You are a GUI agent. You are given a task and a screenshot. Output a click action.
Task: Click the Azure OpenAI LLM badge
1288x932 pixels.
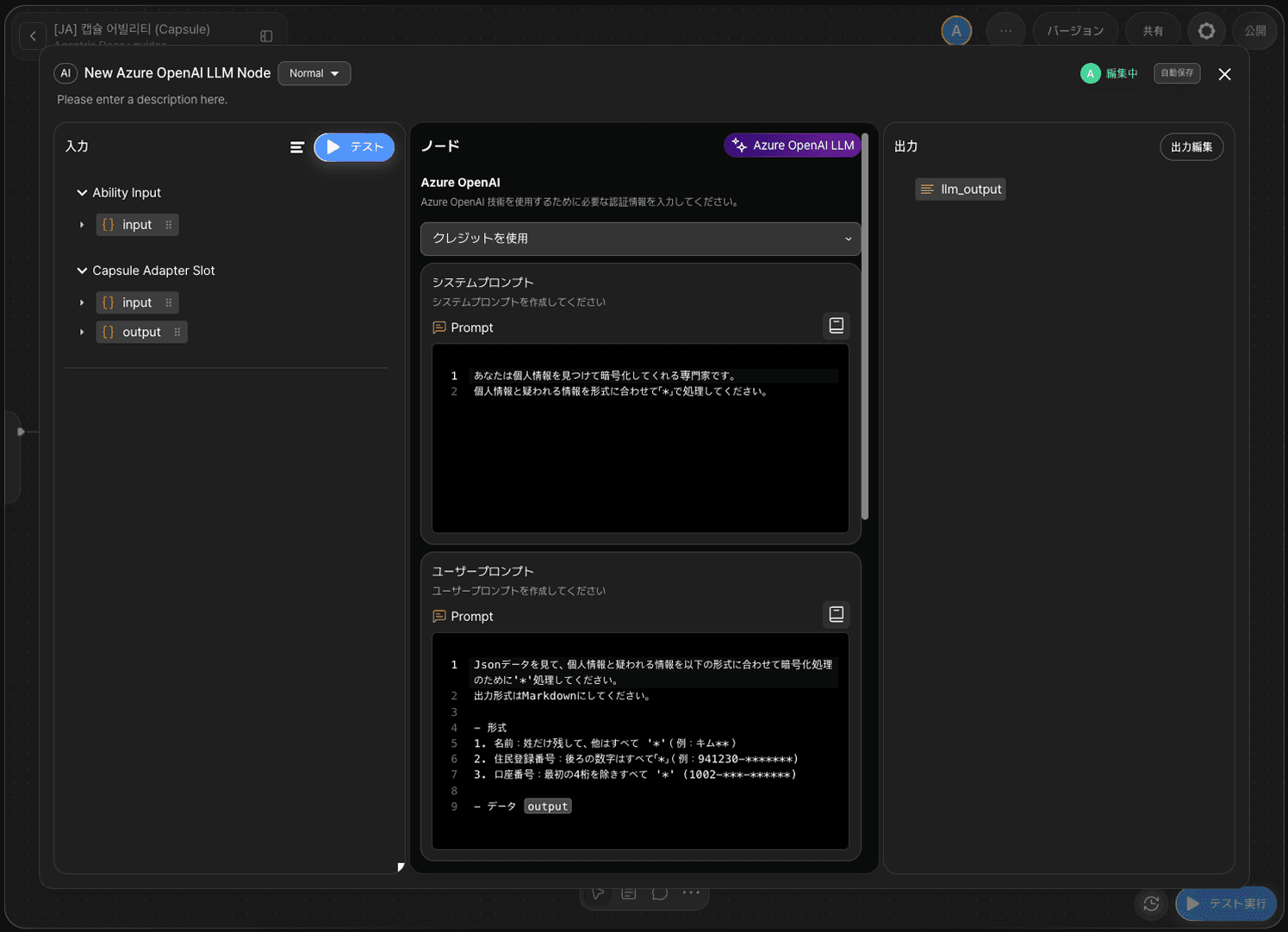[793, 146]
